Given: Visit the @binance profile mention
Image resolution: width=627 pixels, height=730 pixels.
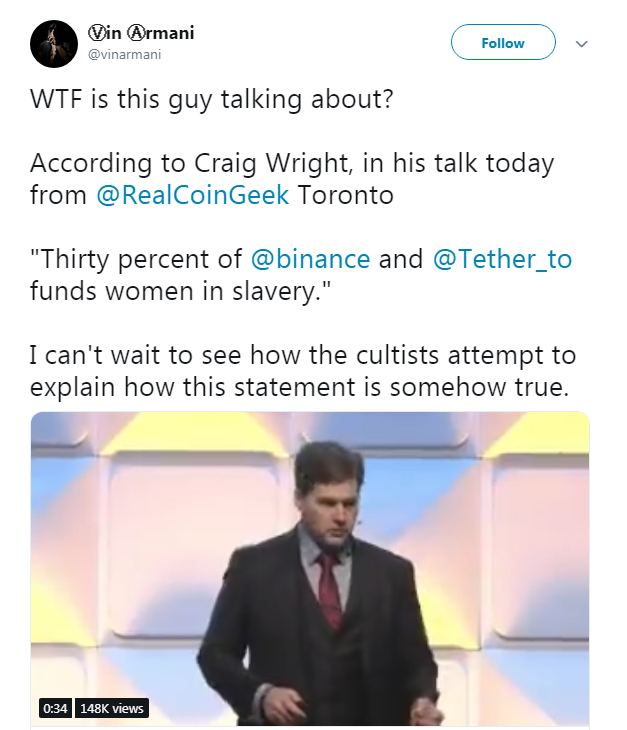Looking at the screenshot, I should [x=310, y=261].
